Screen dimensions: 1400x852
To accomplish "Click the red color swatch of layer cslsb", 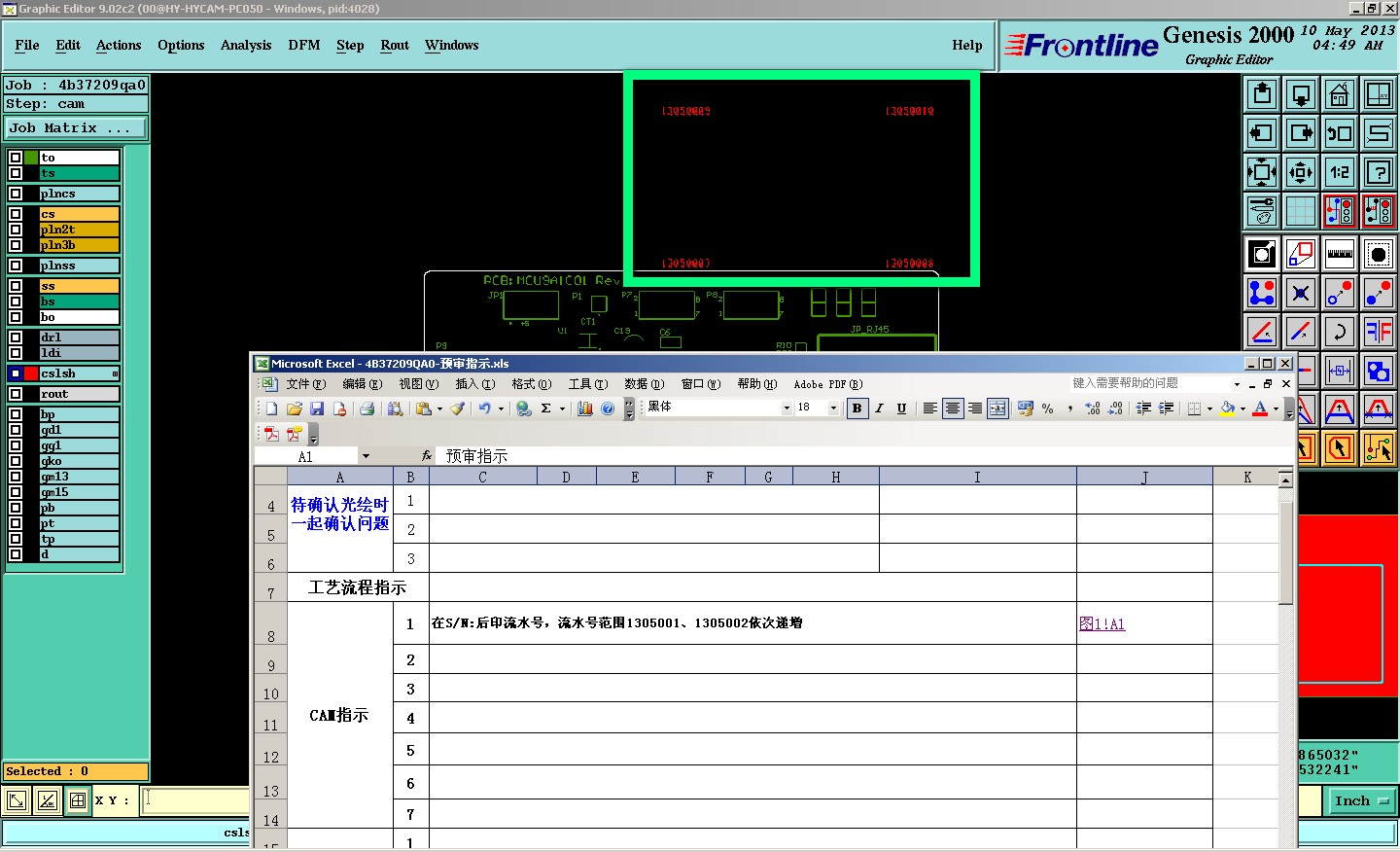I will tap(31, 373).
